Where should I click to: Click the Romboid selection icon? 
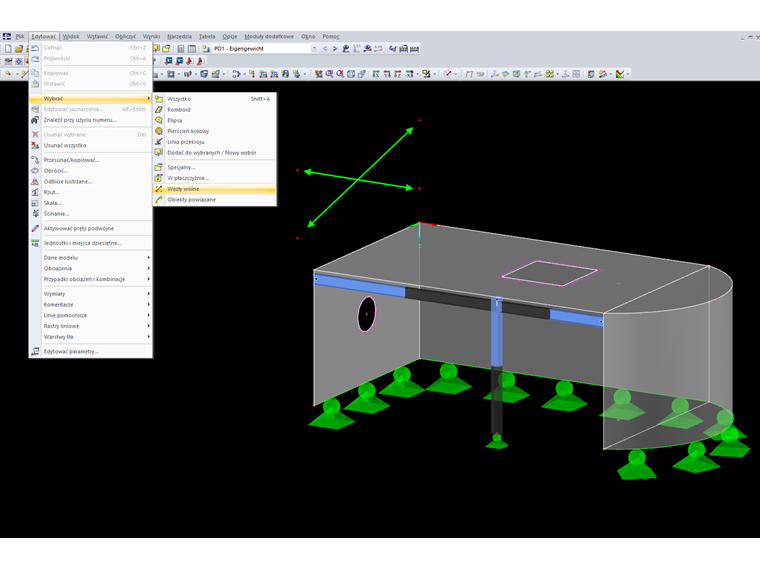(x=158, y=110)
